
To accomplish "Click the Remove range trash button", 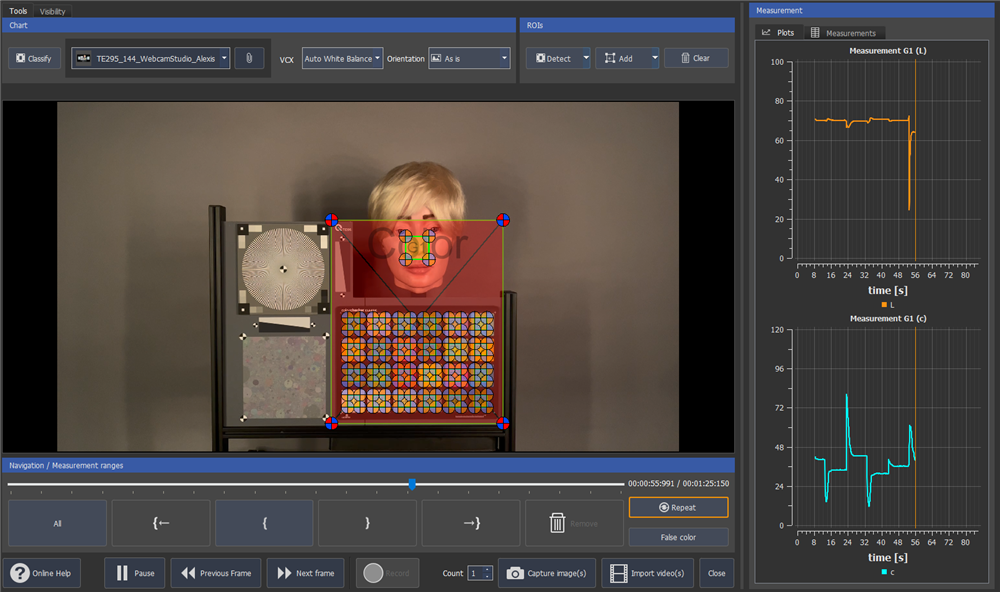I will (x=574, y=523).
